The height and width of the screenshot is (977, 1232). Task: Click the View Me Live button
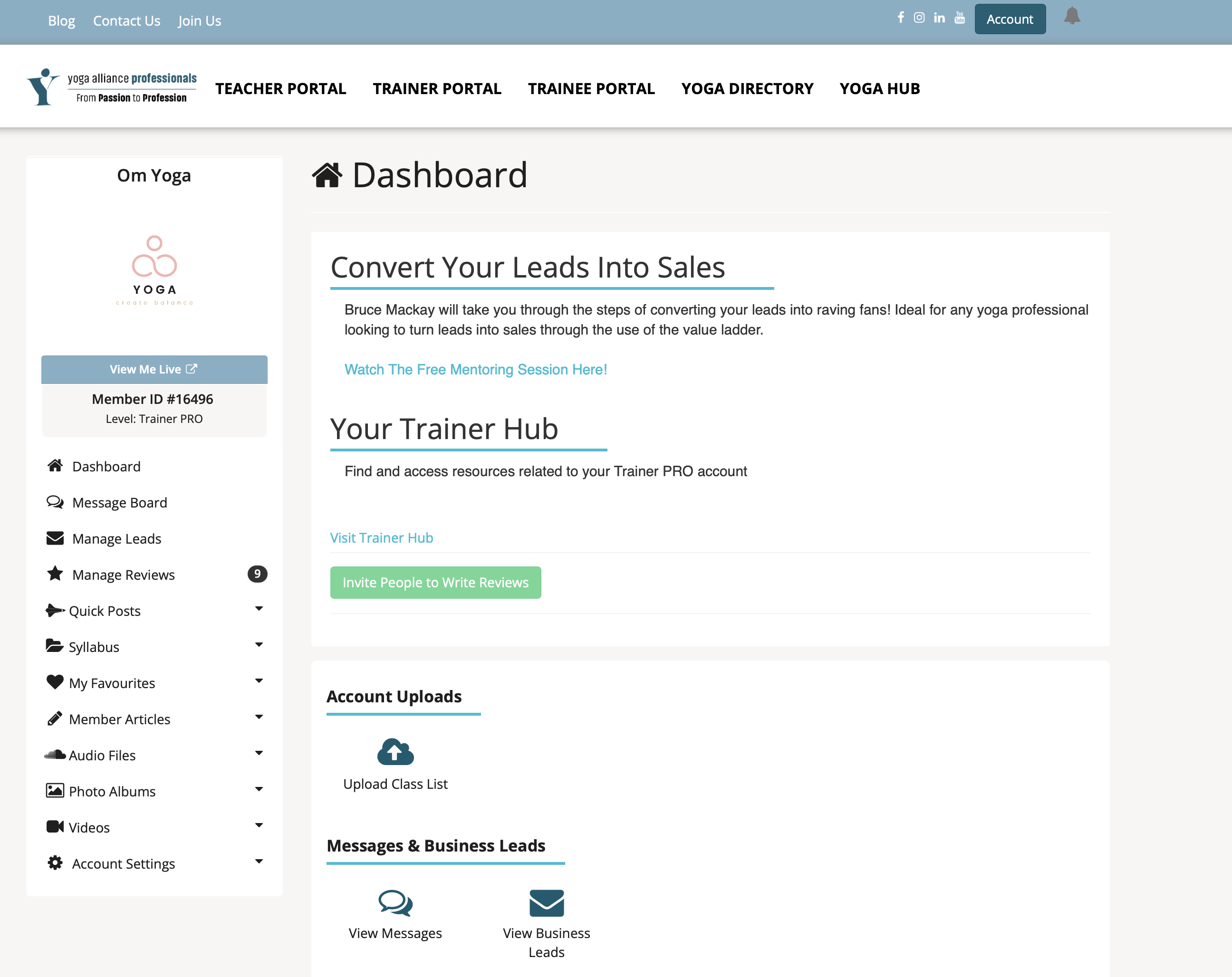pyautogui.click(x=154, y=369)
